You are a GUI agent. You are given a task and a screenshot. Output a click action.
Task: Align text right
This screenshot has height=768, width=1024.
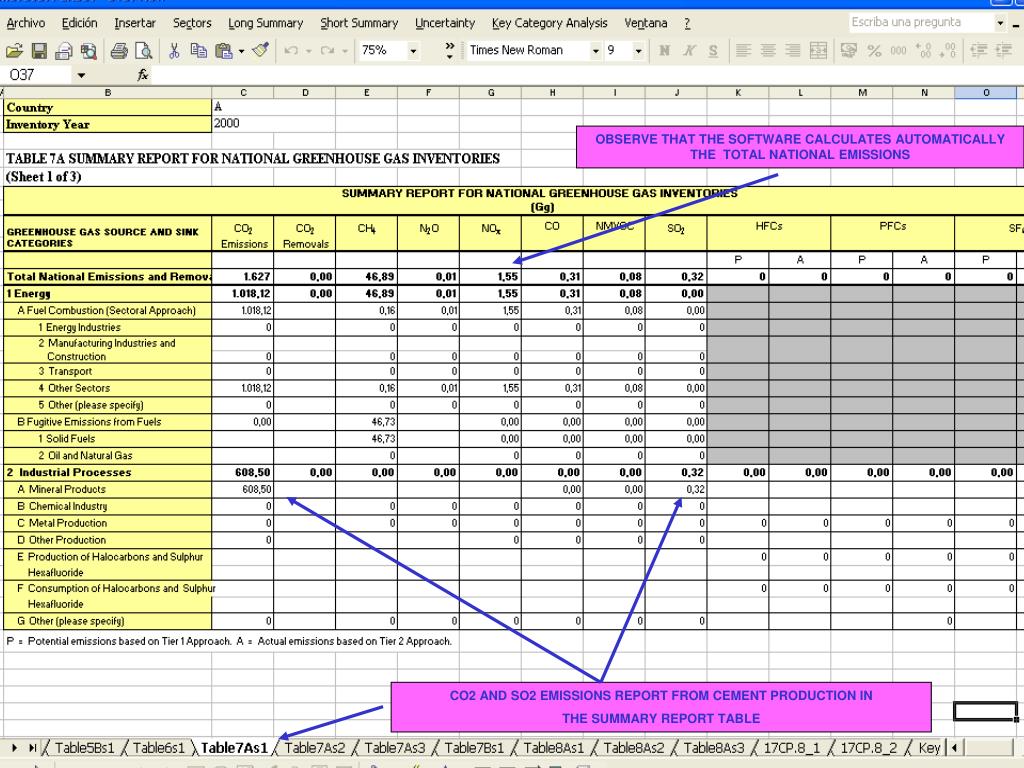[793, 50]
